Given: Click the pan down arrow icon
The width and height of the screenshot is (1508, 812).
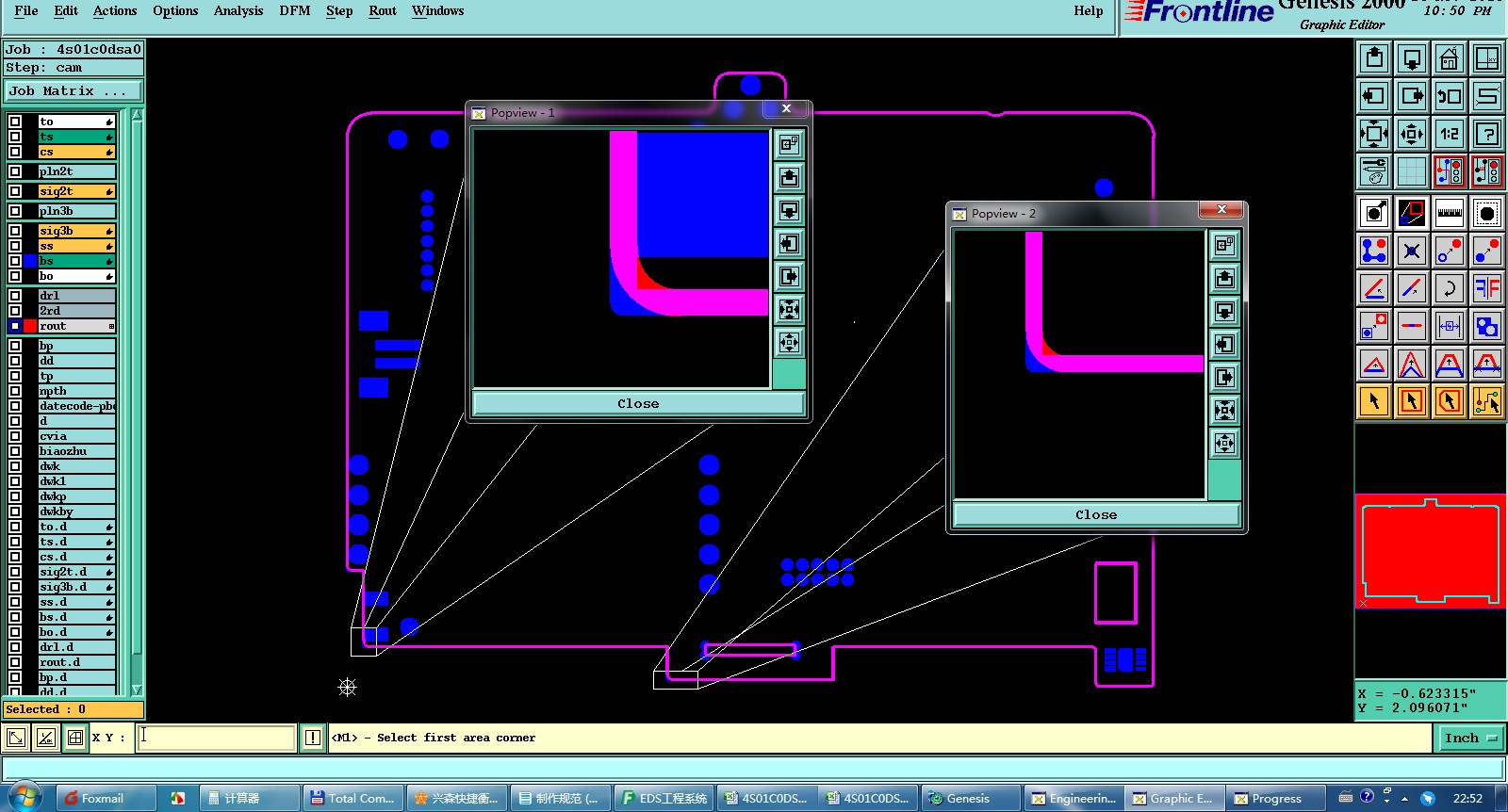Looking at the screenshot, I should pos(1412,59).
